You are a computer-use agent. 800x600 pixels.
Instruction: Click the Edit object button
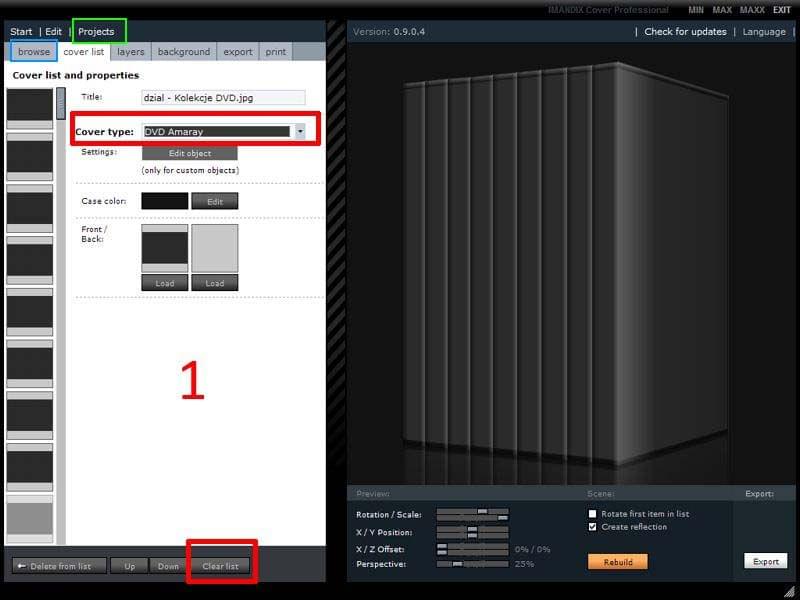(x=190, y=153)
